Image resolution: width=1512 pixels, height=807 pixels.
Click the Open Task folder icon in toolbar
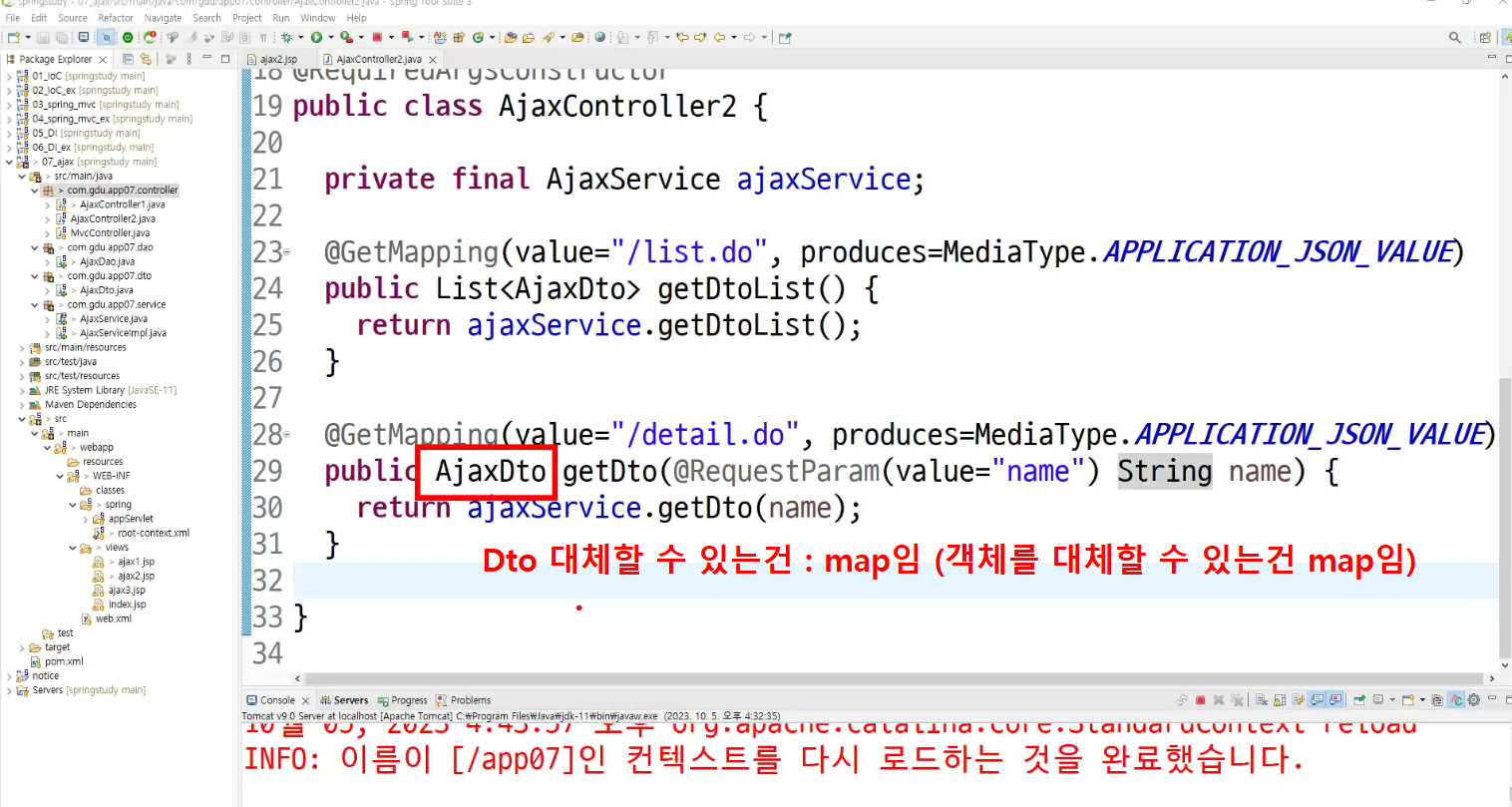528,37
